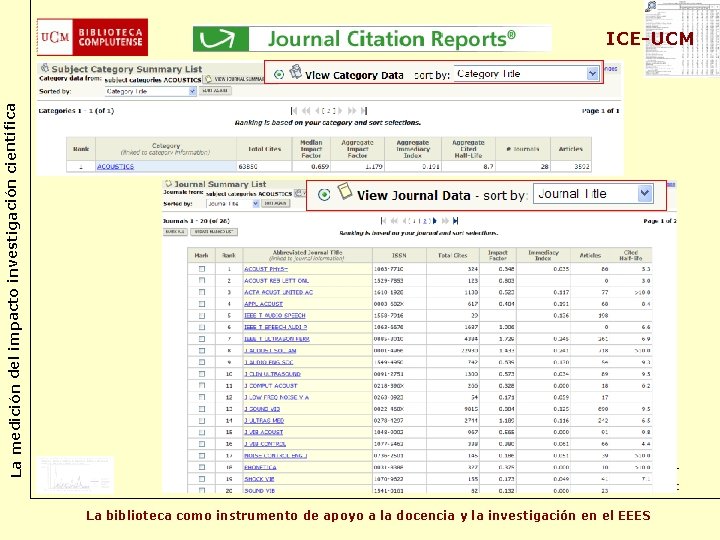Click the Median Impact Factor column header
The width and height of the screenshot is (720, 540).
click(x=311, y=149)
